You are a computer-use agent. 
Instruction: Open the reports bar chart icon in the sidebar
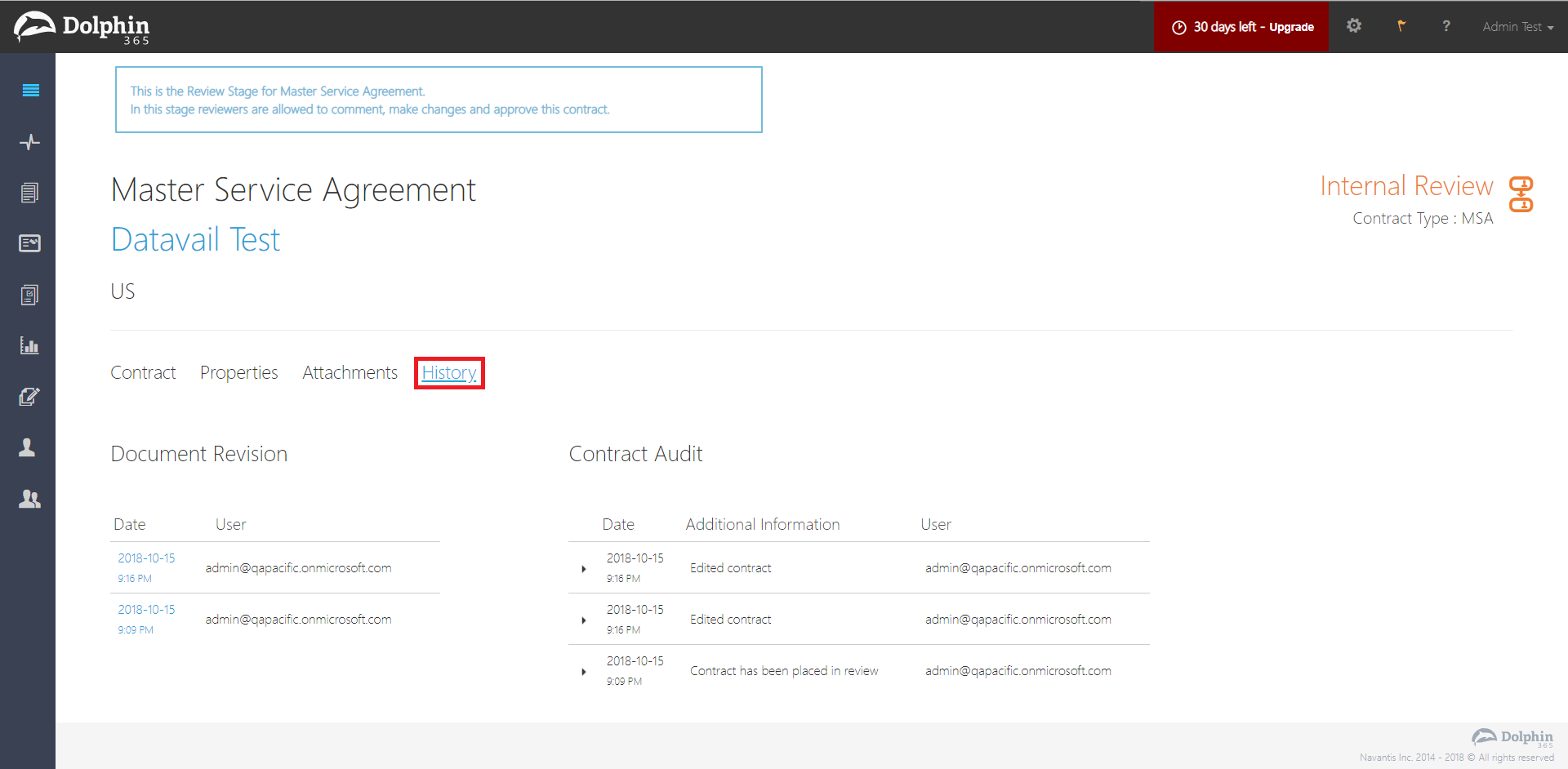[29, 345]
